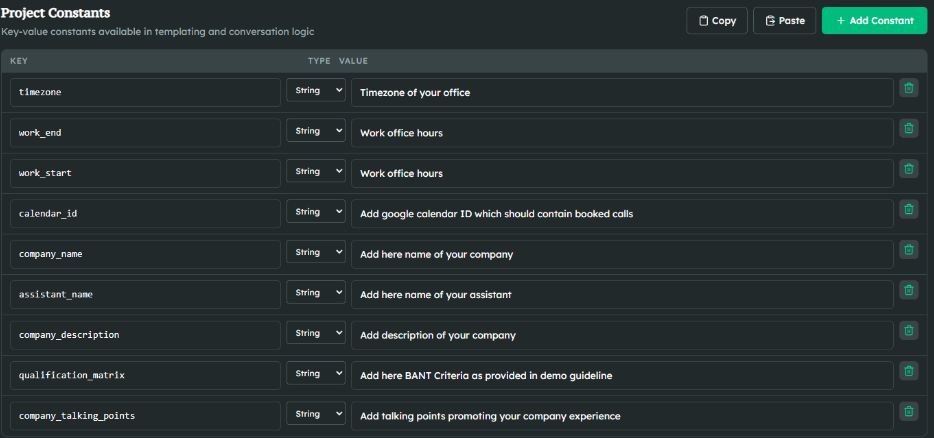Change type dropdown for company_description

click(315, 333)
